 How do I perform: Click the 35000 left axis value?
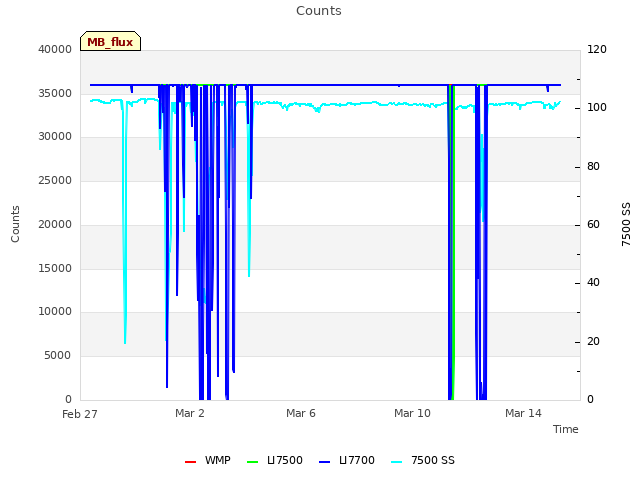point(55,93)
